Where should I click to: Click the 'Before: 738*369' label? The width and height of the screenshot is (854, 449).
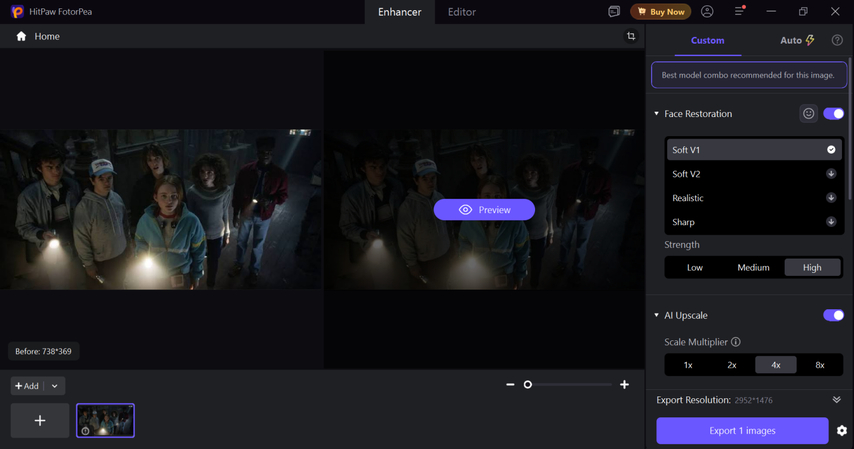44,351
